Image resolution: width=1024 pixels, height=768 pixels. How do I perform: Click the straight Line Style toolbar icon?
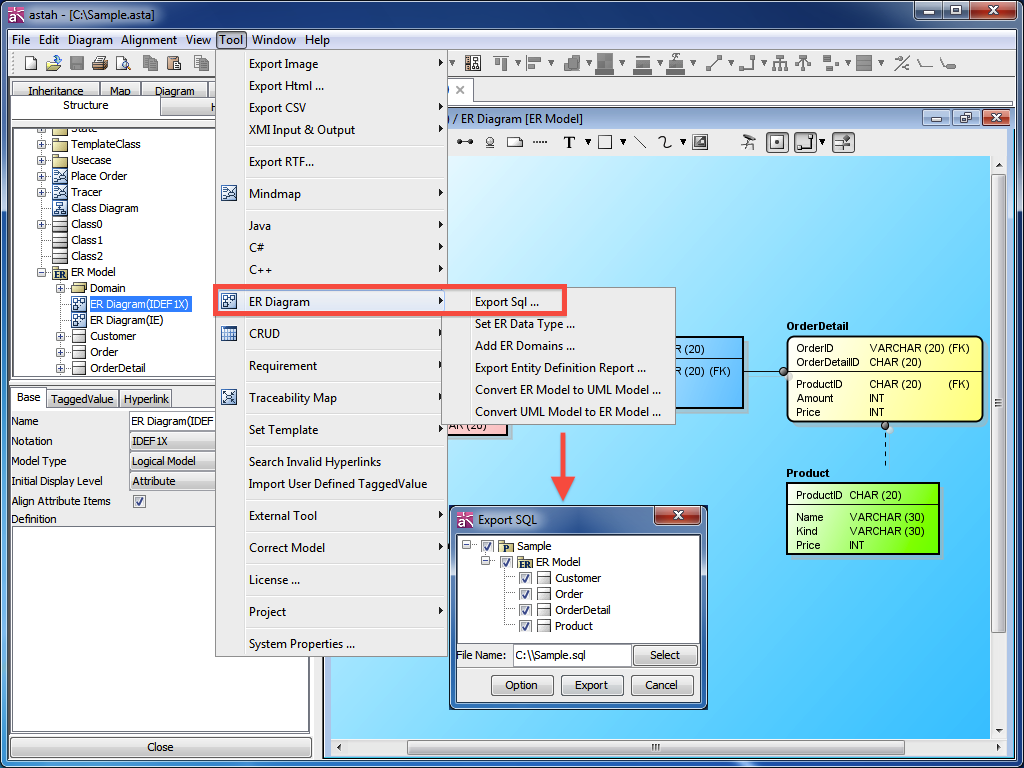coord(714,63)
